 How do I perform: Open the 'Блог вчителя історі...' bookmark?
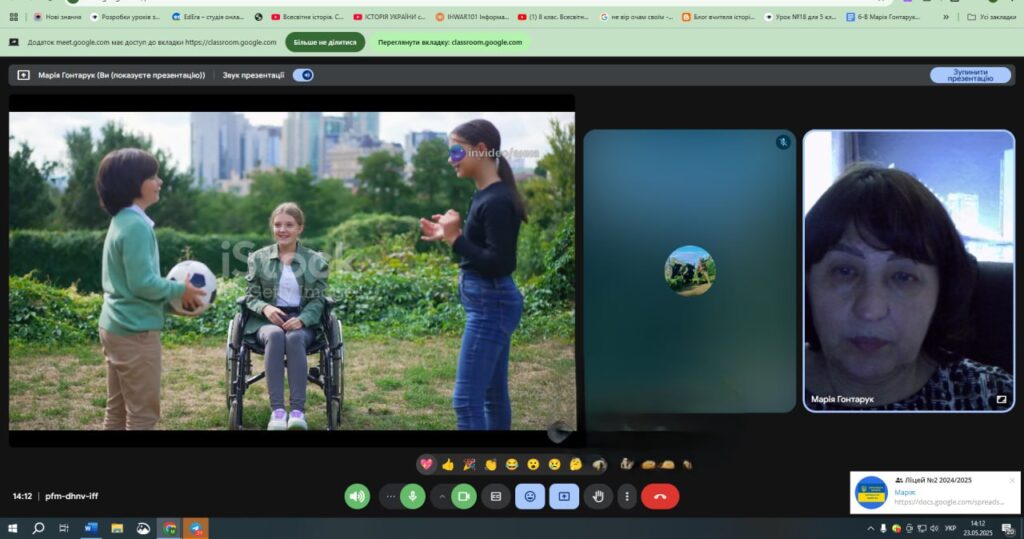pyautogui.click(x=718, y=17)
